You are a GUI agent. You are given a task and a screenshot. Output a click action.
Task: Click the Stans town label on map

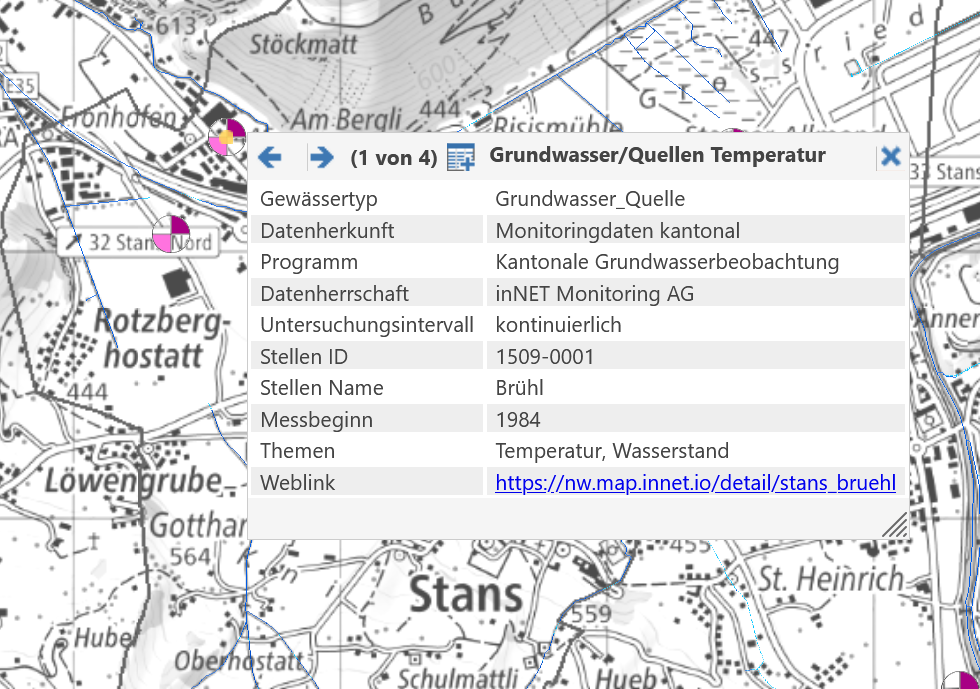[x=467, y=595]
